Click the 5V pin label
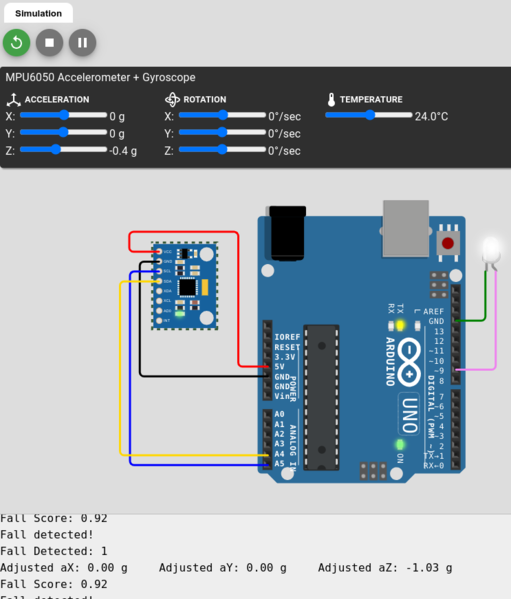Viewport: 511px width, 599px height. click(280, 367)
